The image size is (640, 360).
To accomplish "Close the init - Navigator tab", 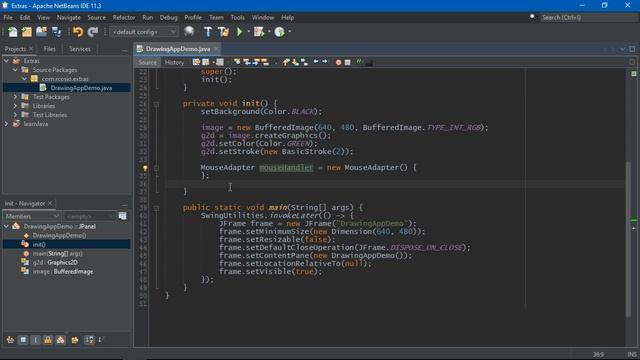I will coord(50,203).
